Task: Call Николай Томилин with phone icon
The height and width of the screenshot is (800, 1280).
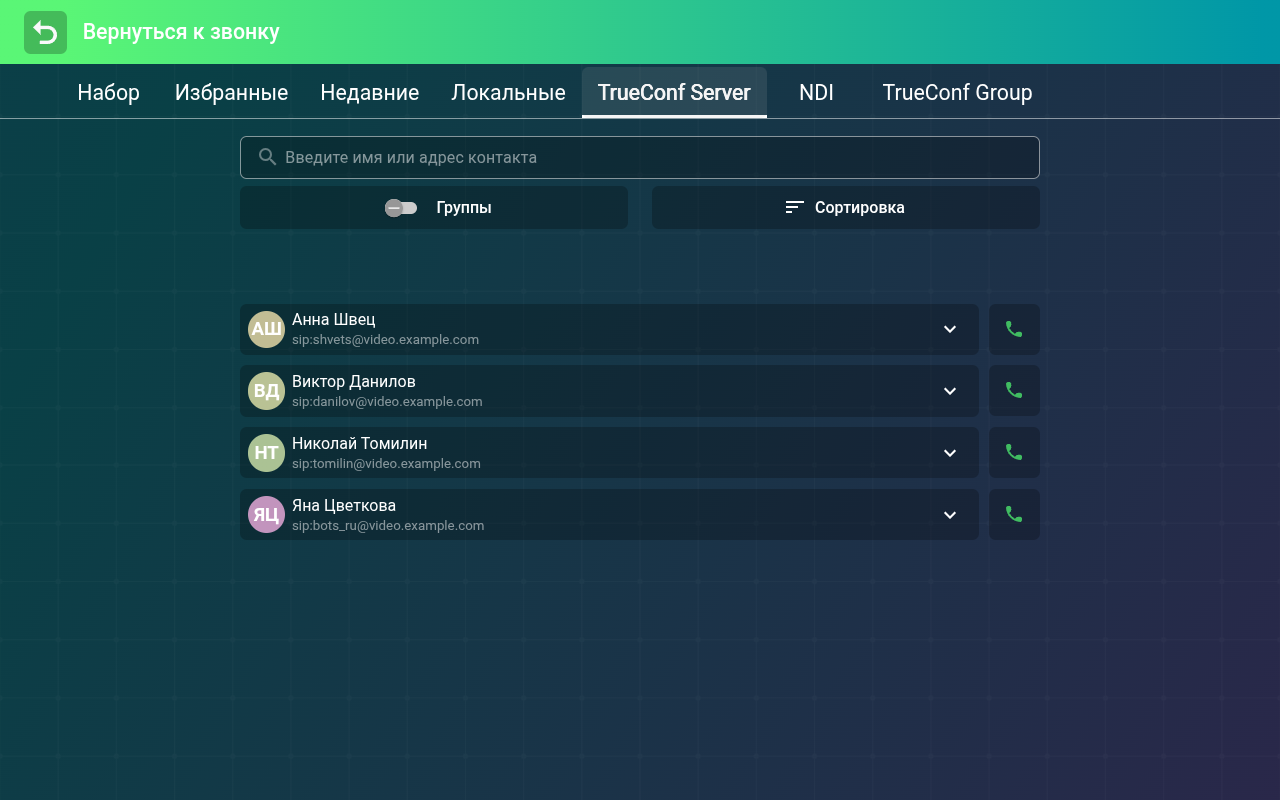Action: click(1014, 453)
